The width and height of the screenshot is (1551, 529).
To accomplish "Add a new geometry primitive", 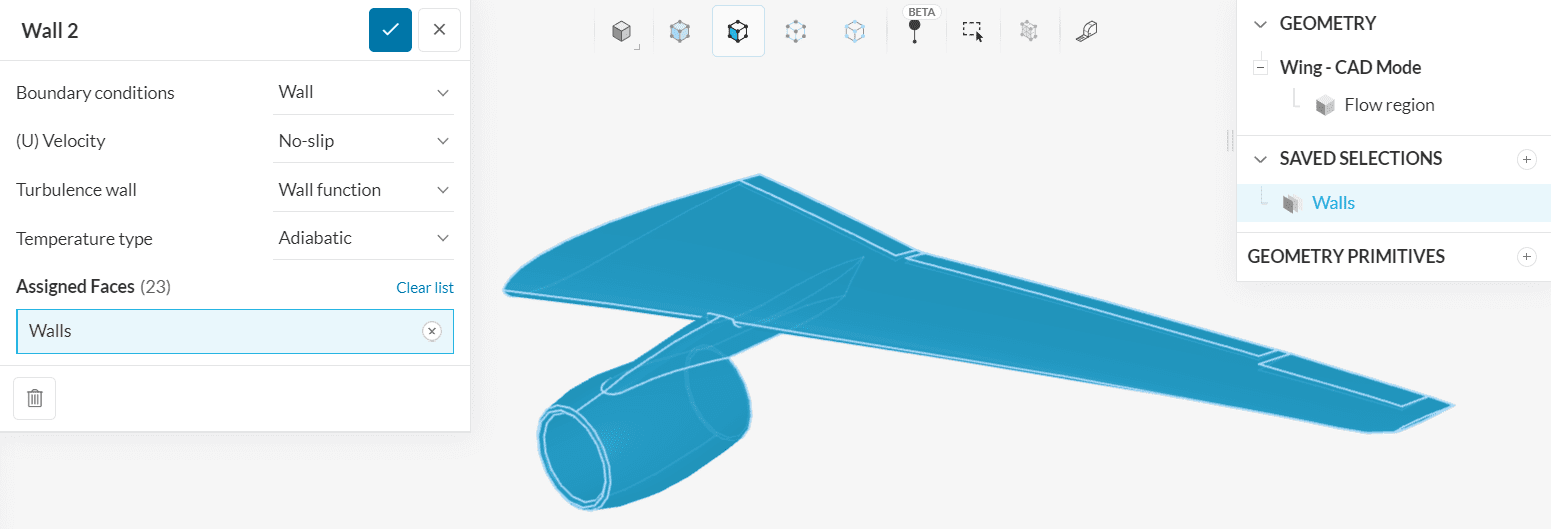I will tap(1526, 257).
